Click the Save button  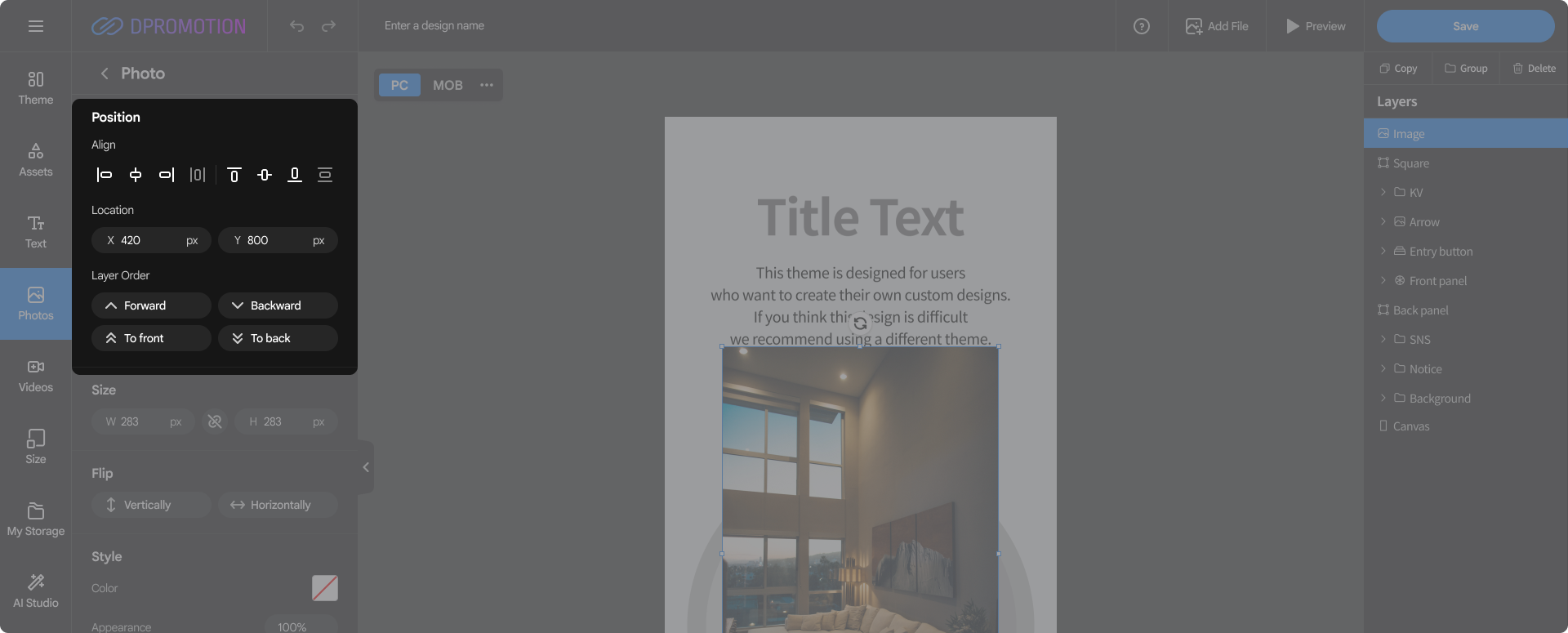(1466, 26)
